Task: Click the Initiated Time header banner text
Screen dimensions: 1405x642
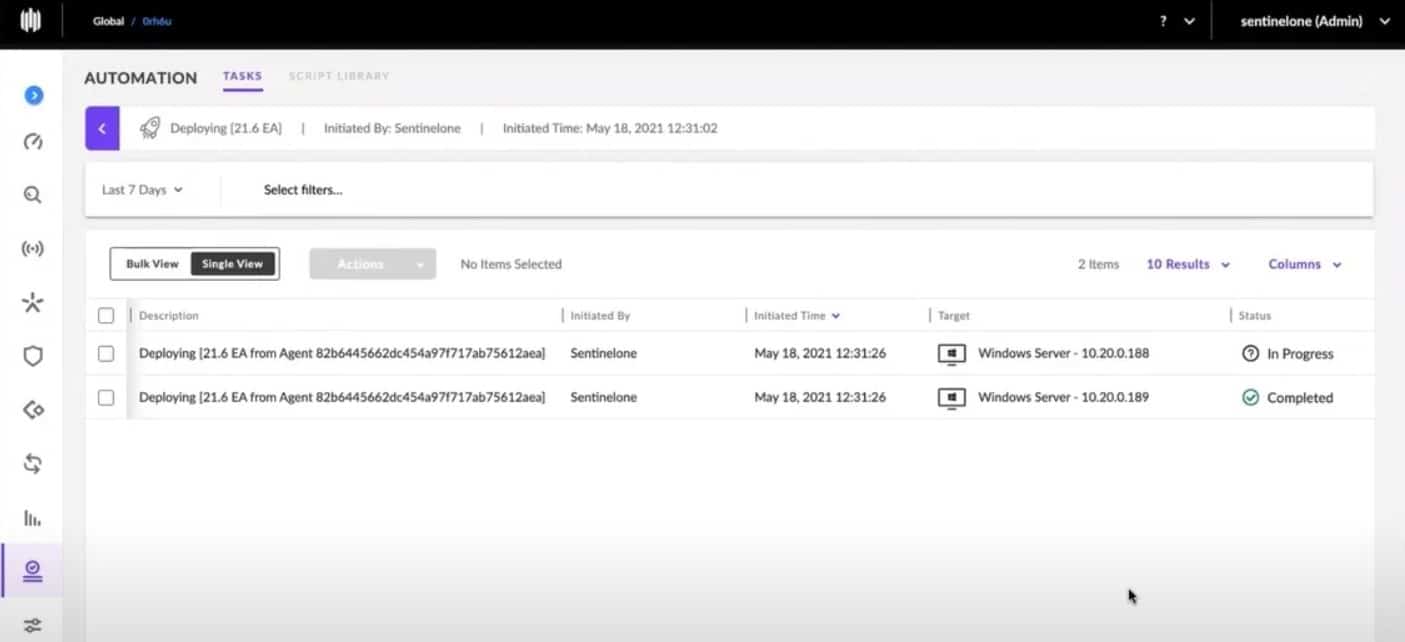Action: [610, 128]
